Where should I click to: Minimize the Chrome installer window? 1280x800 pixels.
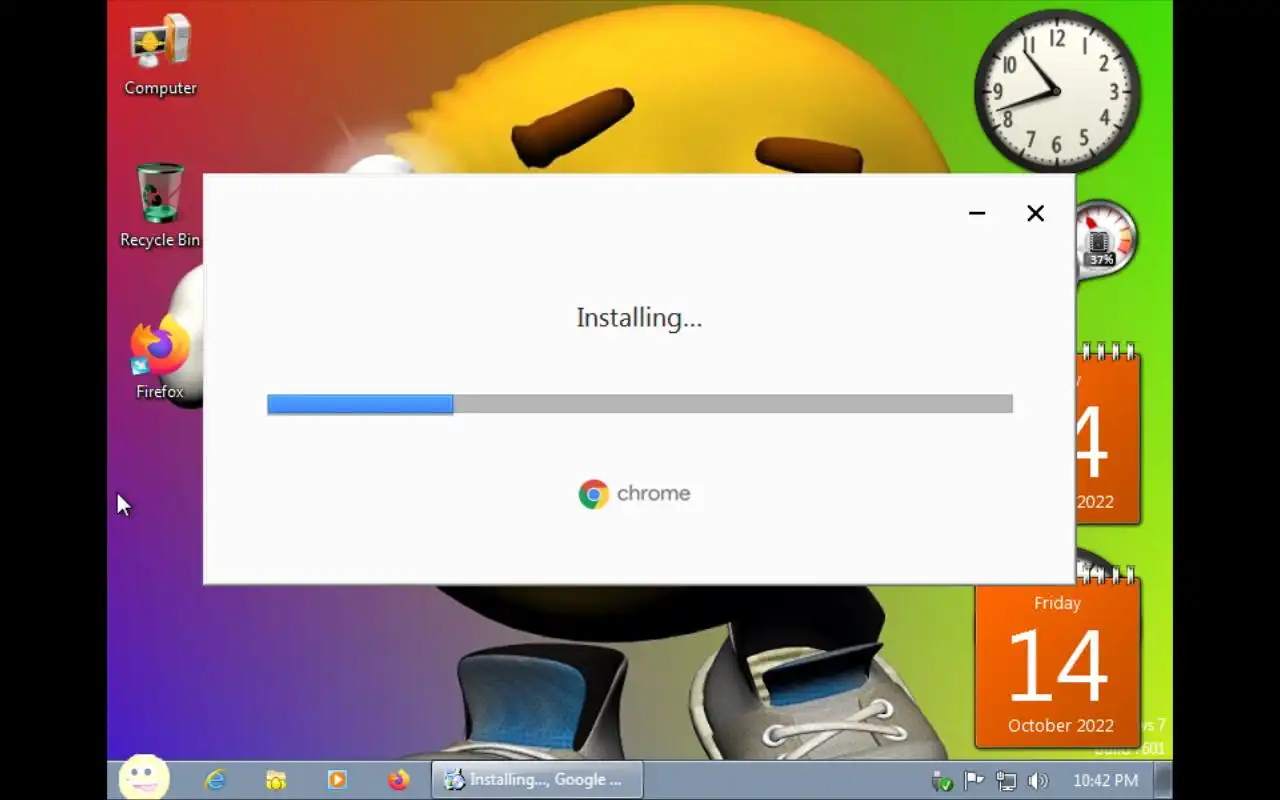point(977,213)
